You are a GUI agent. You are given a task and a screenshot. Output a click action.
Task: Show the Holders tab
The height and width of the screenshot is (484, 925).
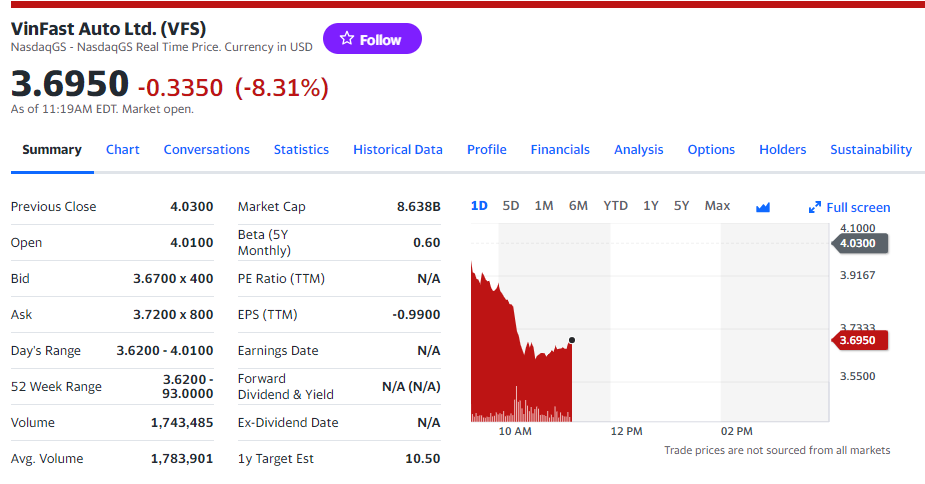tap(783, 149)
